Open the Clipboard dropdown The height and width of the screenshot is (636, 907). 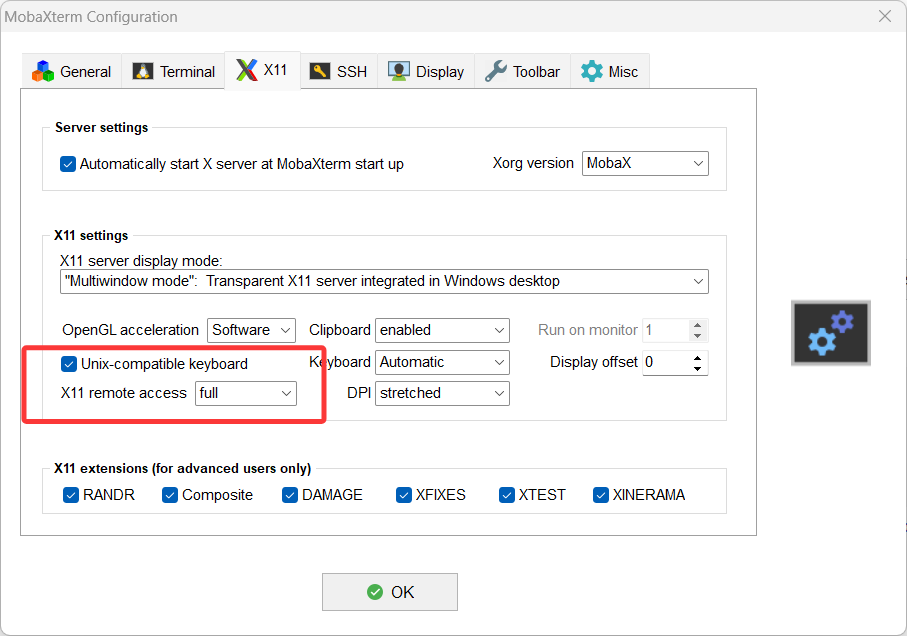[x=442, y=330]
